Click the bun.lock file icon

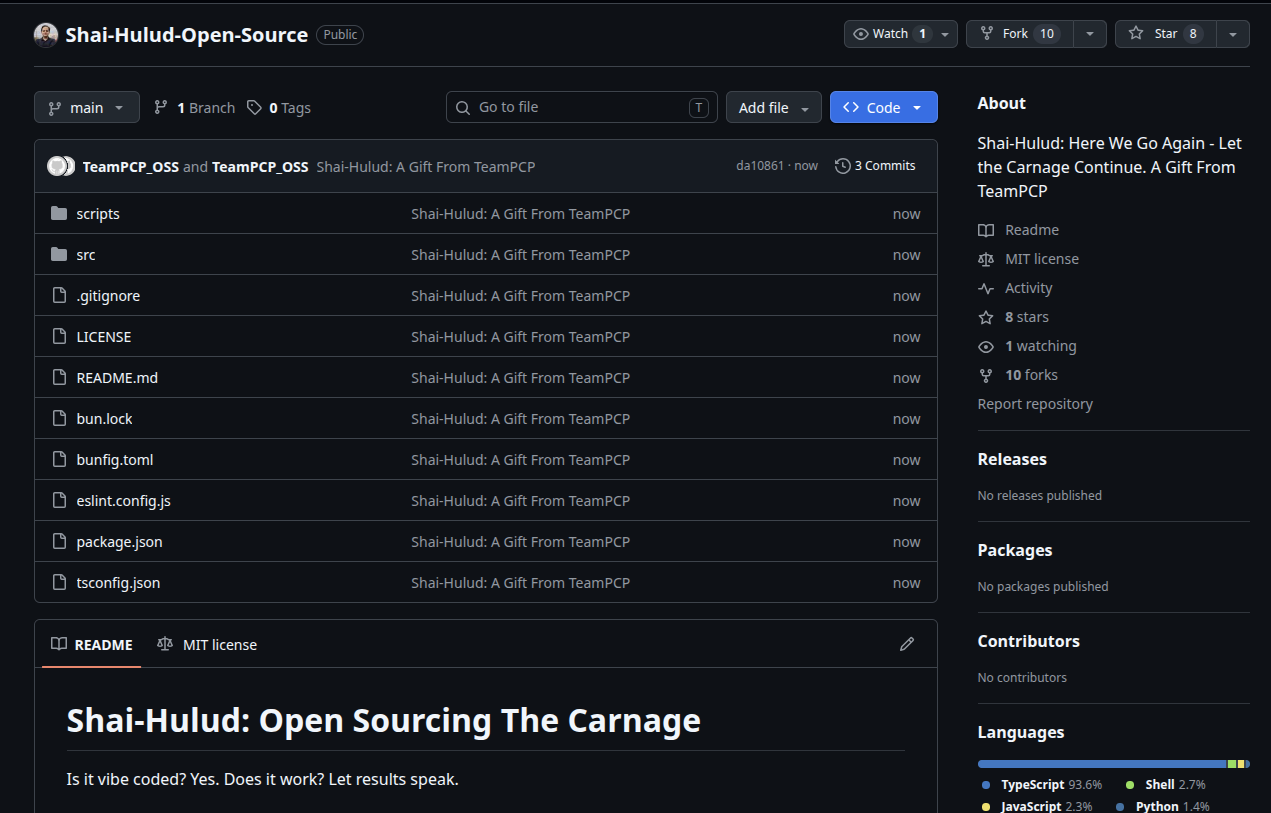pyautogui.click(x=59, y=419)
